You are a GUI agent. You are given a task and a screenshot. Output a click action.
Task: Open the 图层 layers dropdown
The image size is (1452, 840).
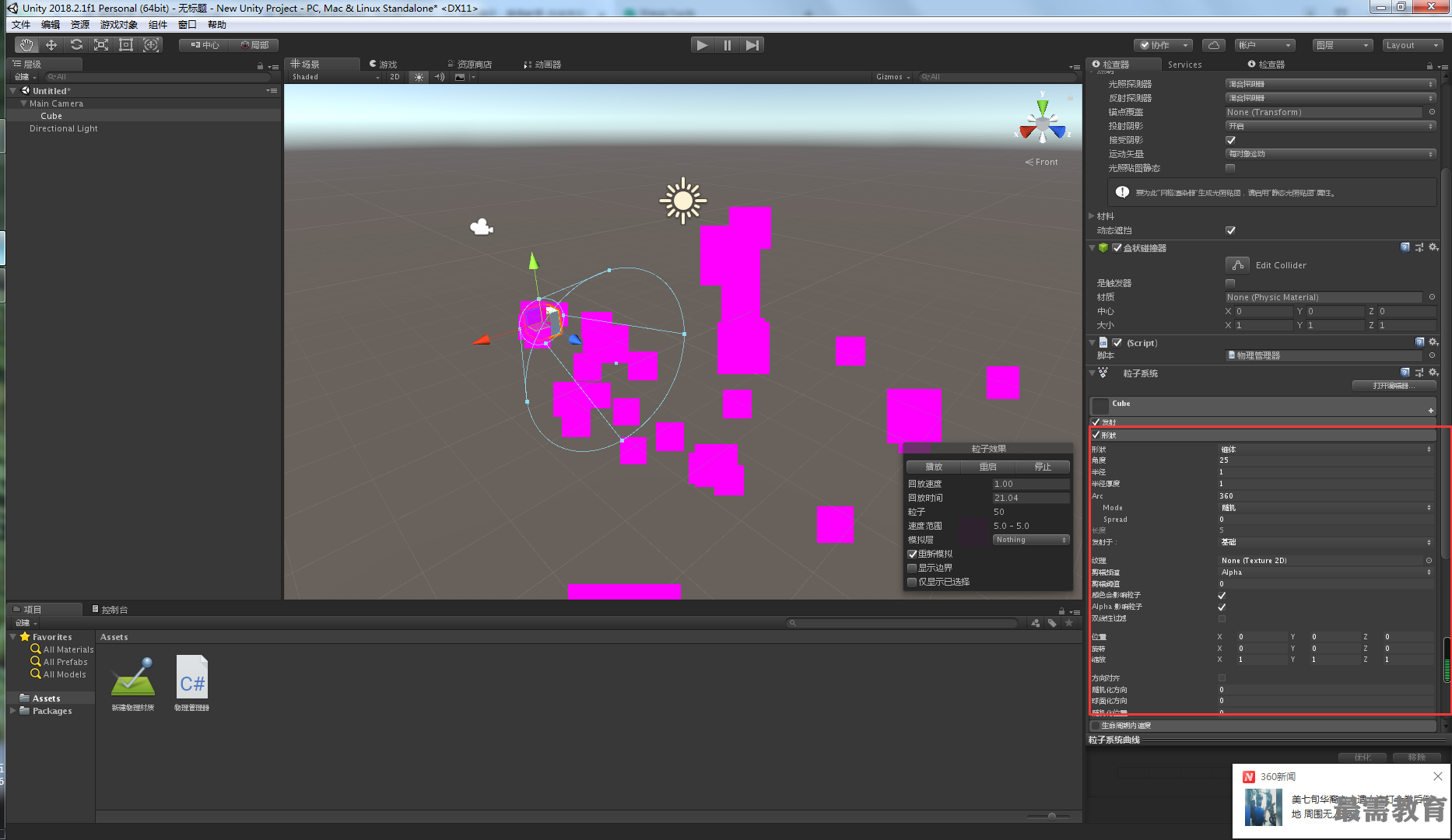tap(1342, 45)
